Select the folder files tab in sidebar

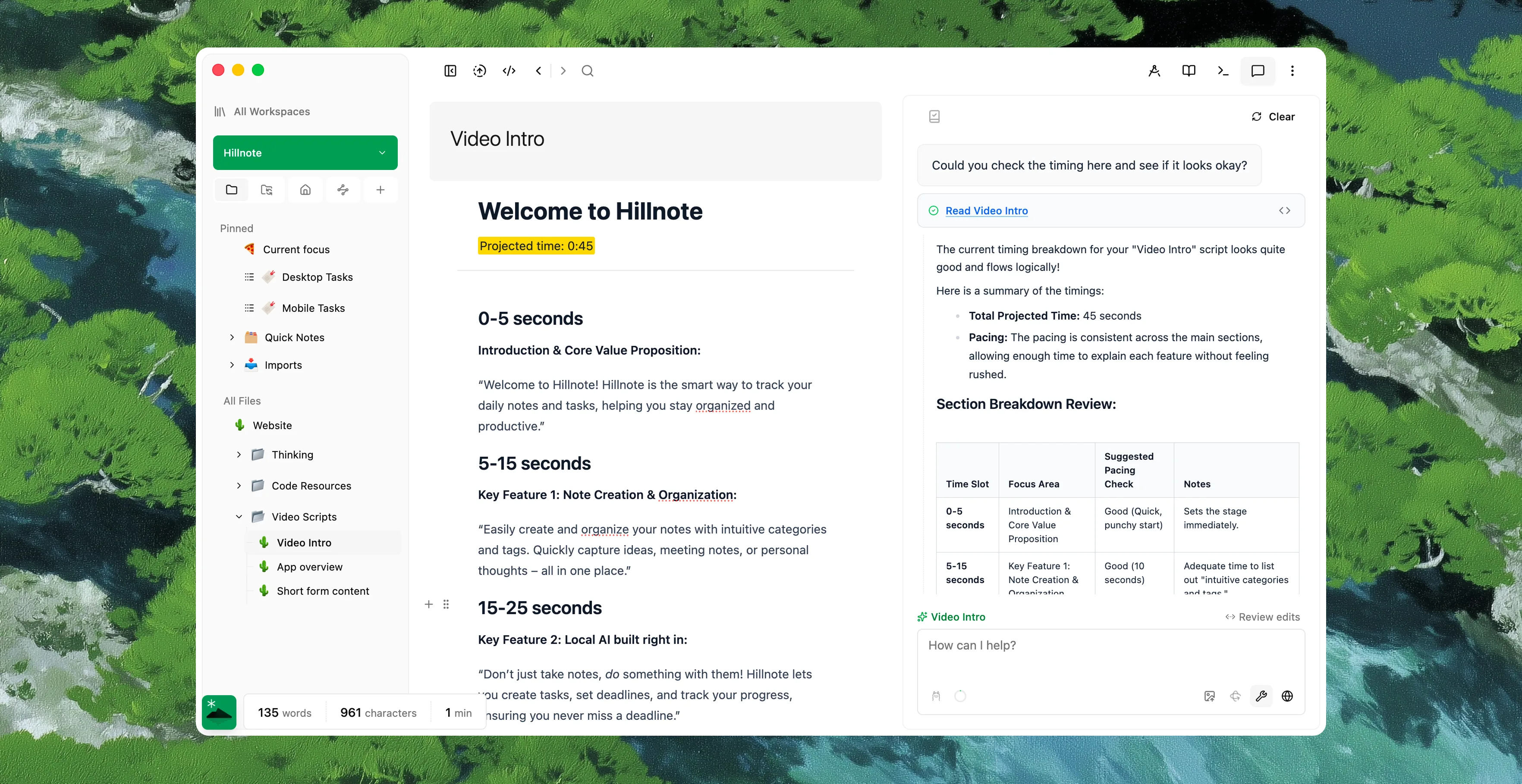coord(232,190)
